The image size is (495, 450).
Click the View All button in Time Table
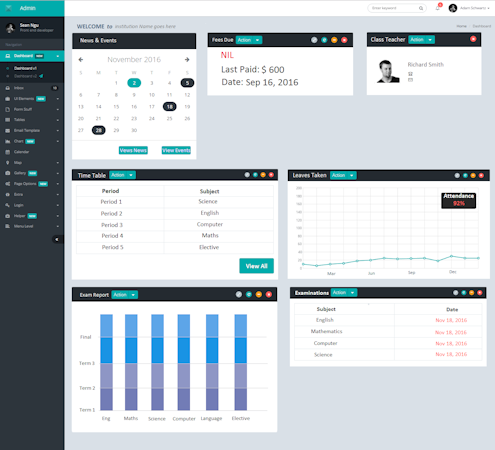256,266
